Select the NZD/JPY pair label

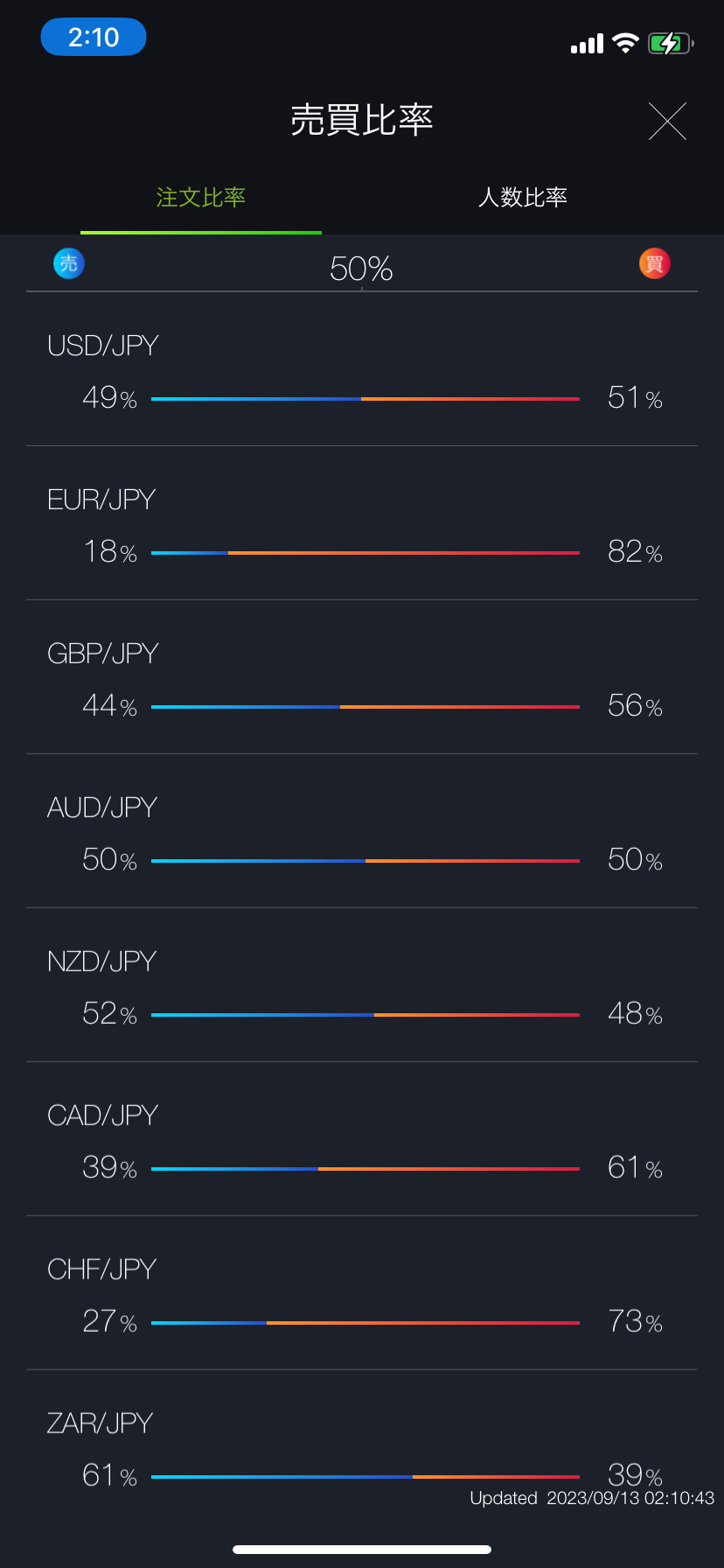click(102, 962)
